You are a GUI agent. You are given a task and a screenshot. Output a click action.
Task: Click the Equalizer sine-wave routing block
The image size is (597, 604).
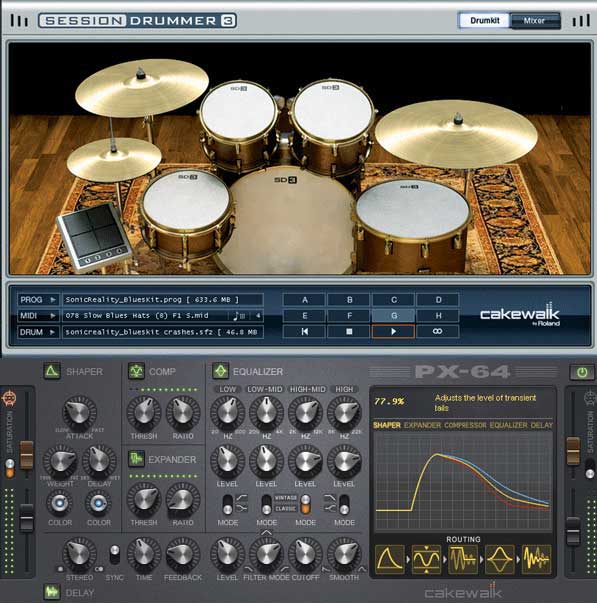pos(426,559)
